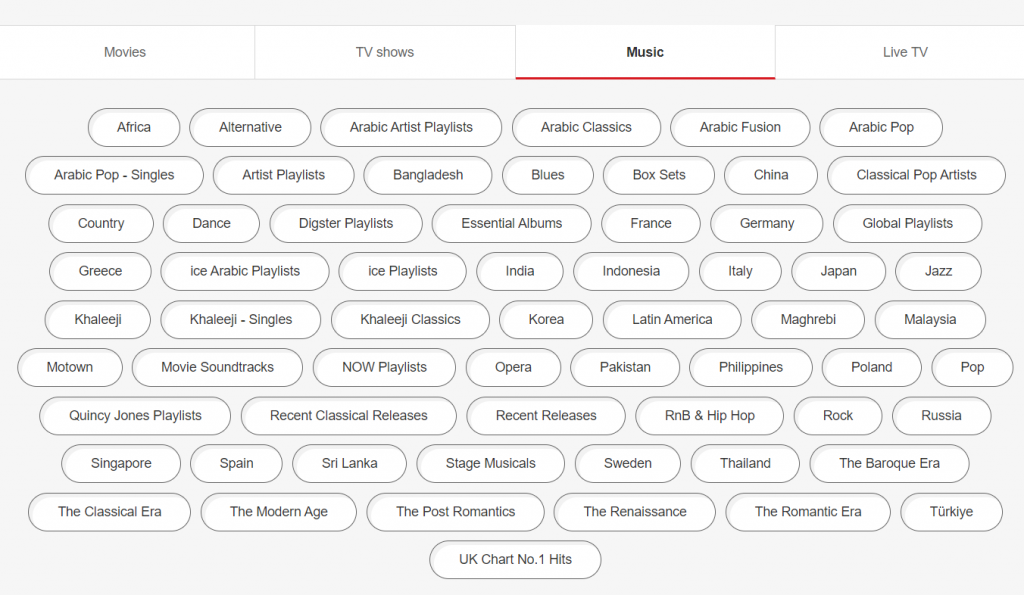
Task: Switch to the Movies tab
Action: click(x=125, y=52)
